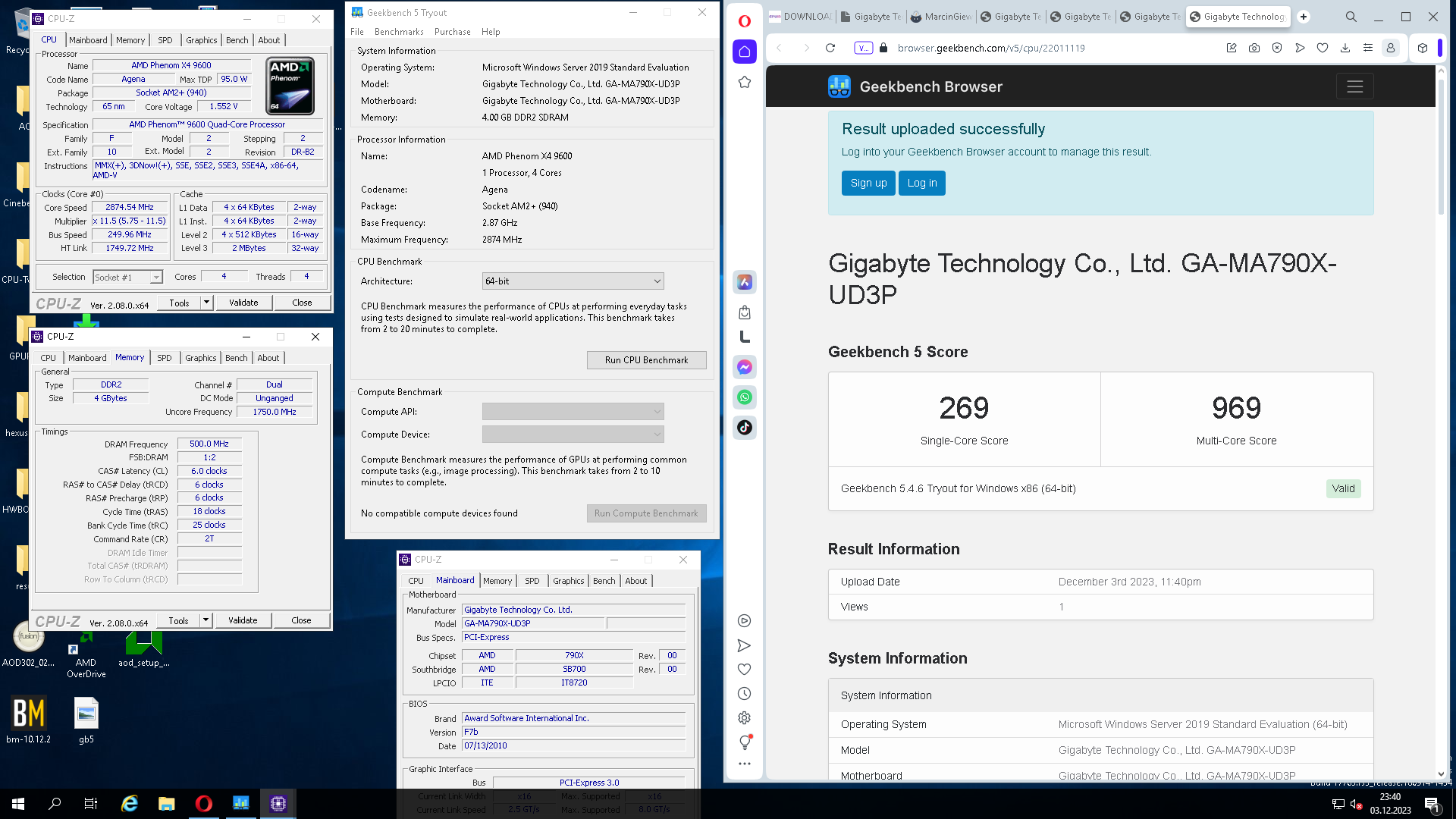Click the Geekbench Browser logo
The image size is (1456, 819).
915,86
